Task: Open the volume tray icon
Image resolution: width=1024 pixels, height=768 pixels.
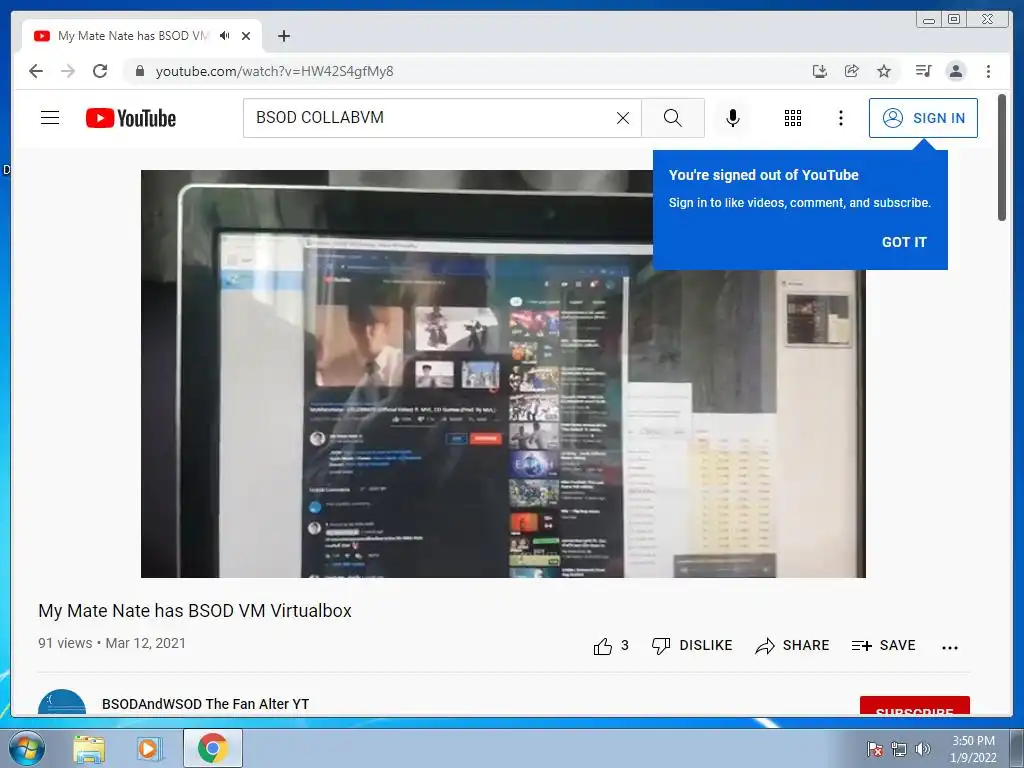Action: pos(922,749)
